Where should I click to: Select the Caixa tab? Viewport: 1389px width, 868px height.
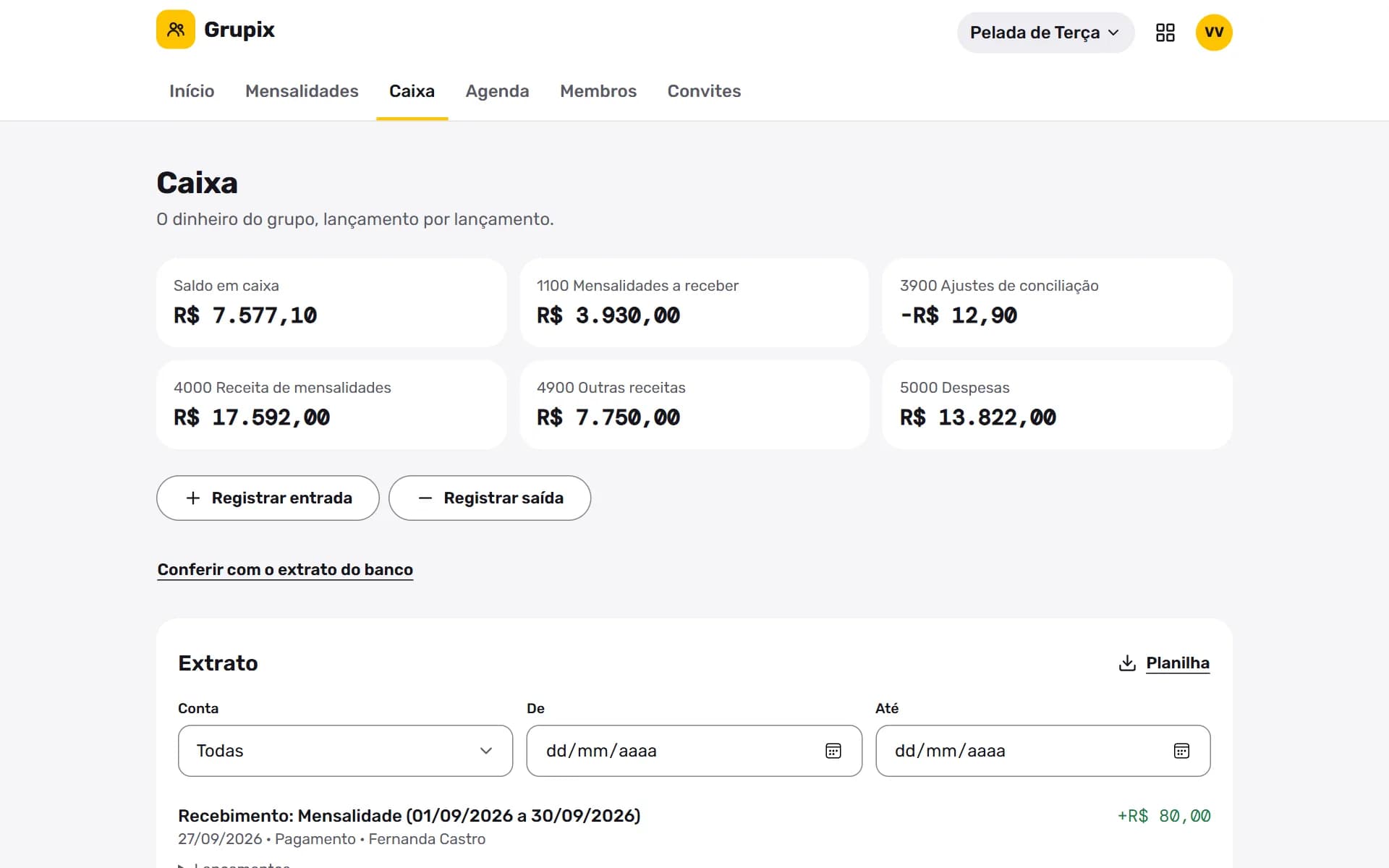coord(412,91)
